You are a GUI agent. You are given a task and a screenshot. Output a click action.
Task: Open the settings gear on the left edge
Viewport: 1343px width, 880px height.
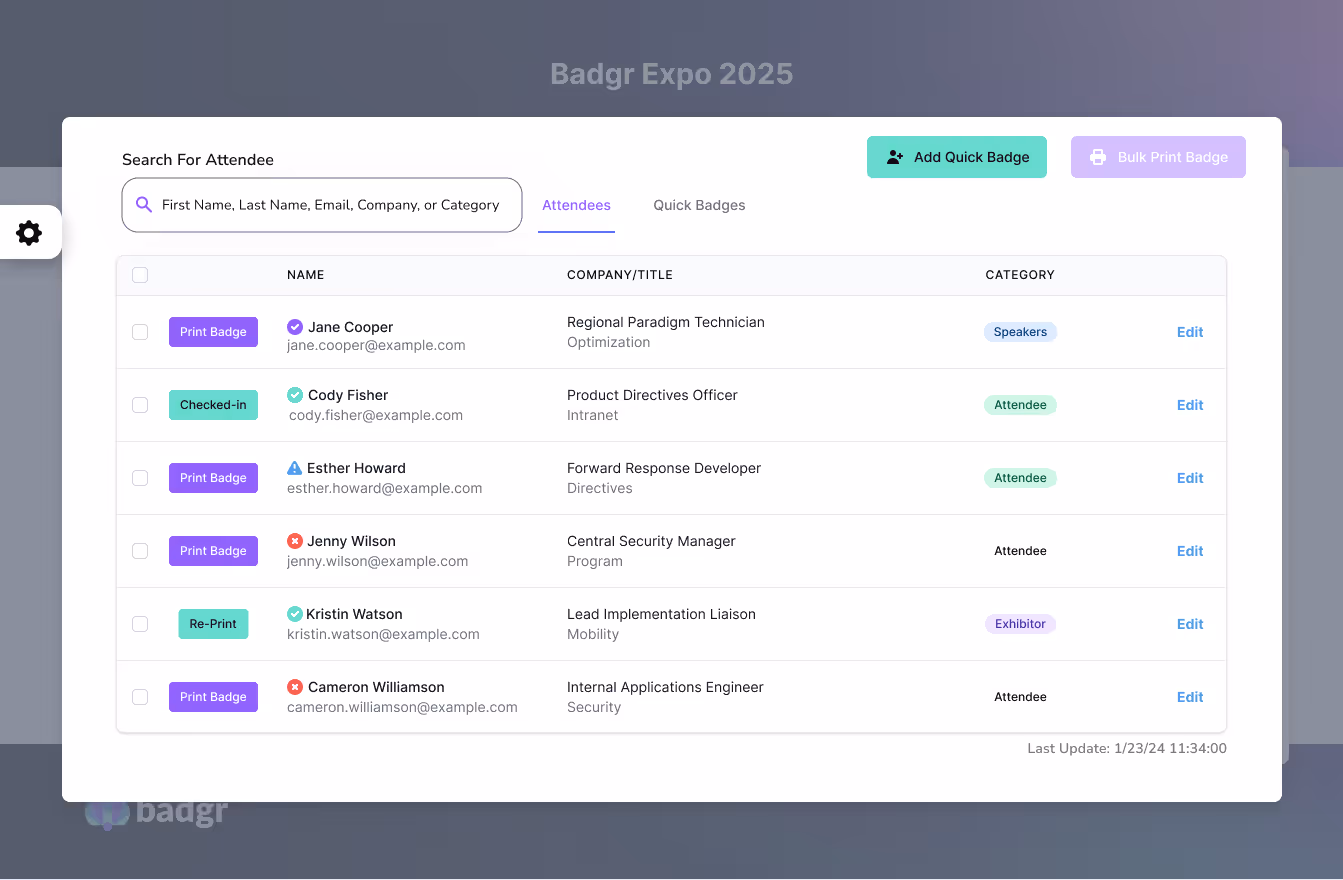click(x=29, y=233)
